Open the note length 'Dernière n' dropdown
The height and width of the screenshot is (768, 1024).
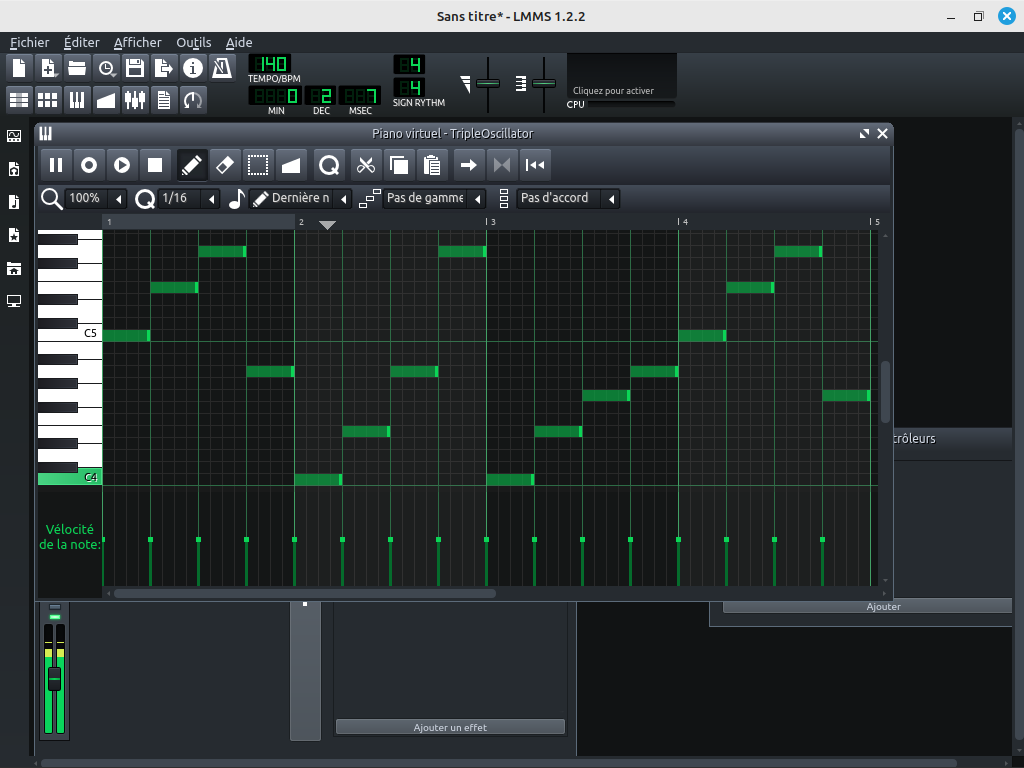point(300,198)
